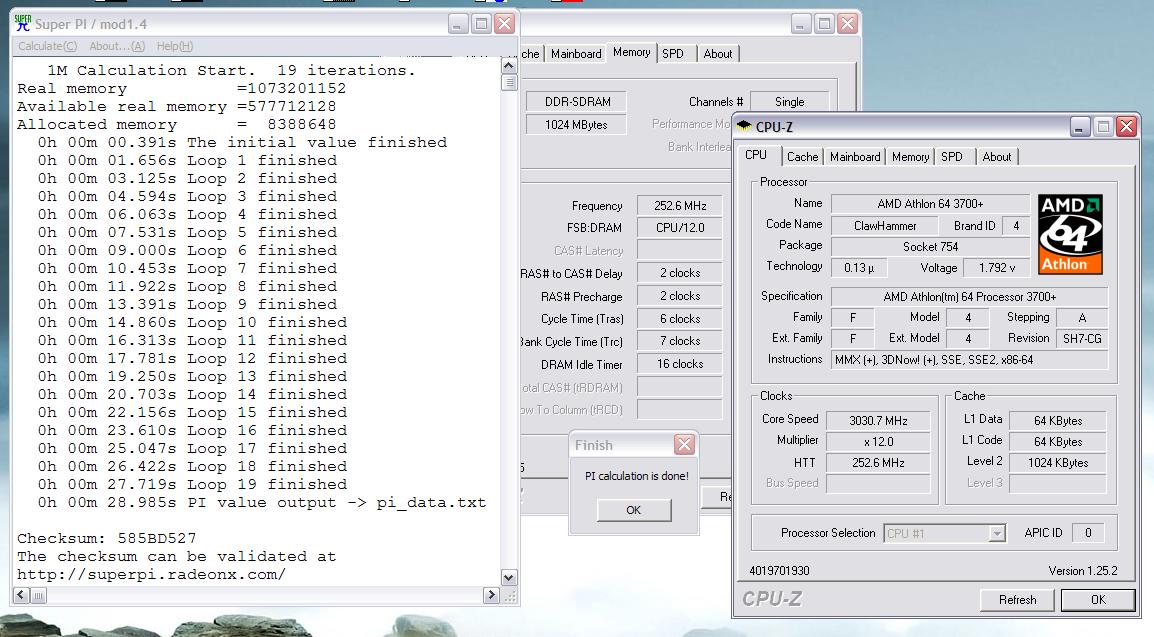This screenshot has width=1154, height=637.
Task: Click the RAS# Precharge 2 clocks value
Action: pos(680,296)
